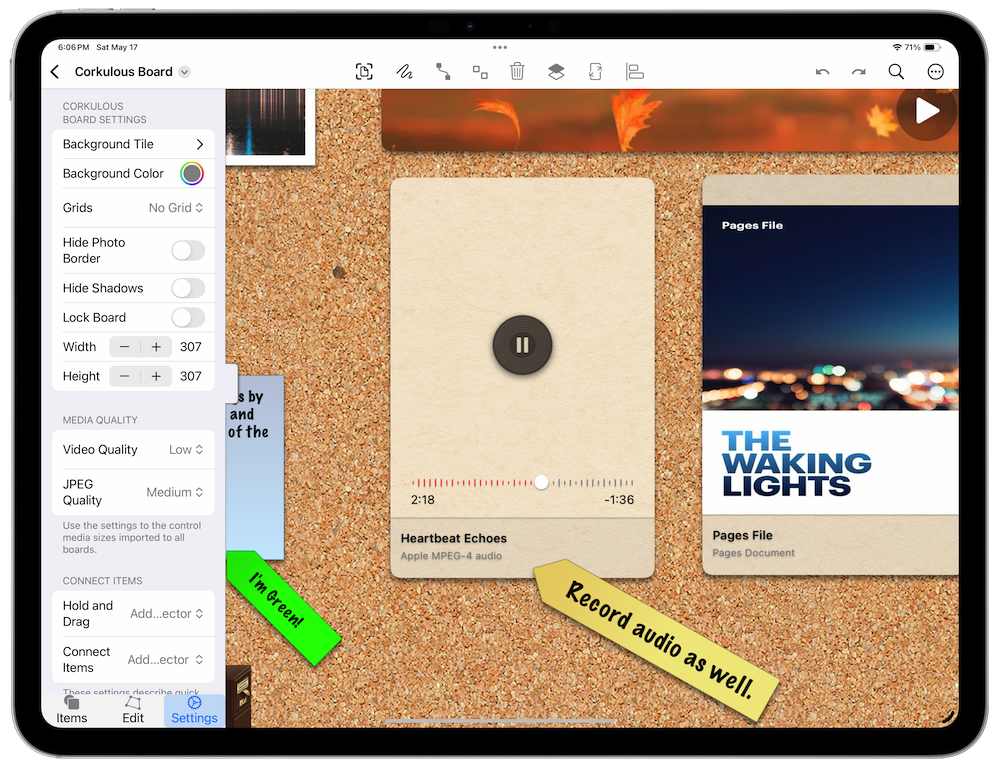The image size is (1000, 767).
Task: Increase board Height with plus
Action: (156, 376)
